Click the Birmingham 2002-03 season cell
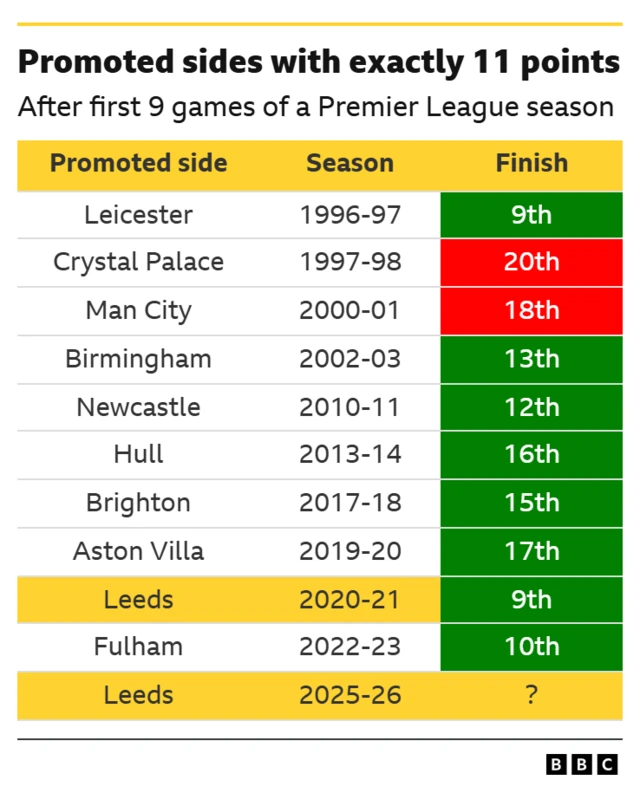Image resolution: width=640 pixels, height=806 pixels. click(x=349, y=358)
